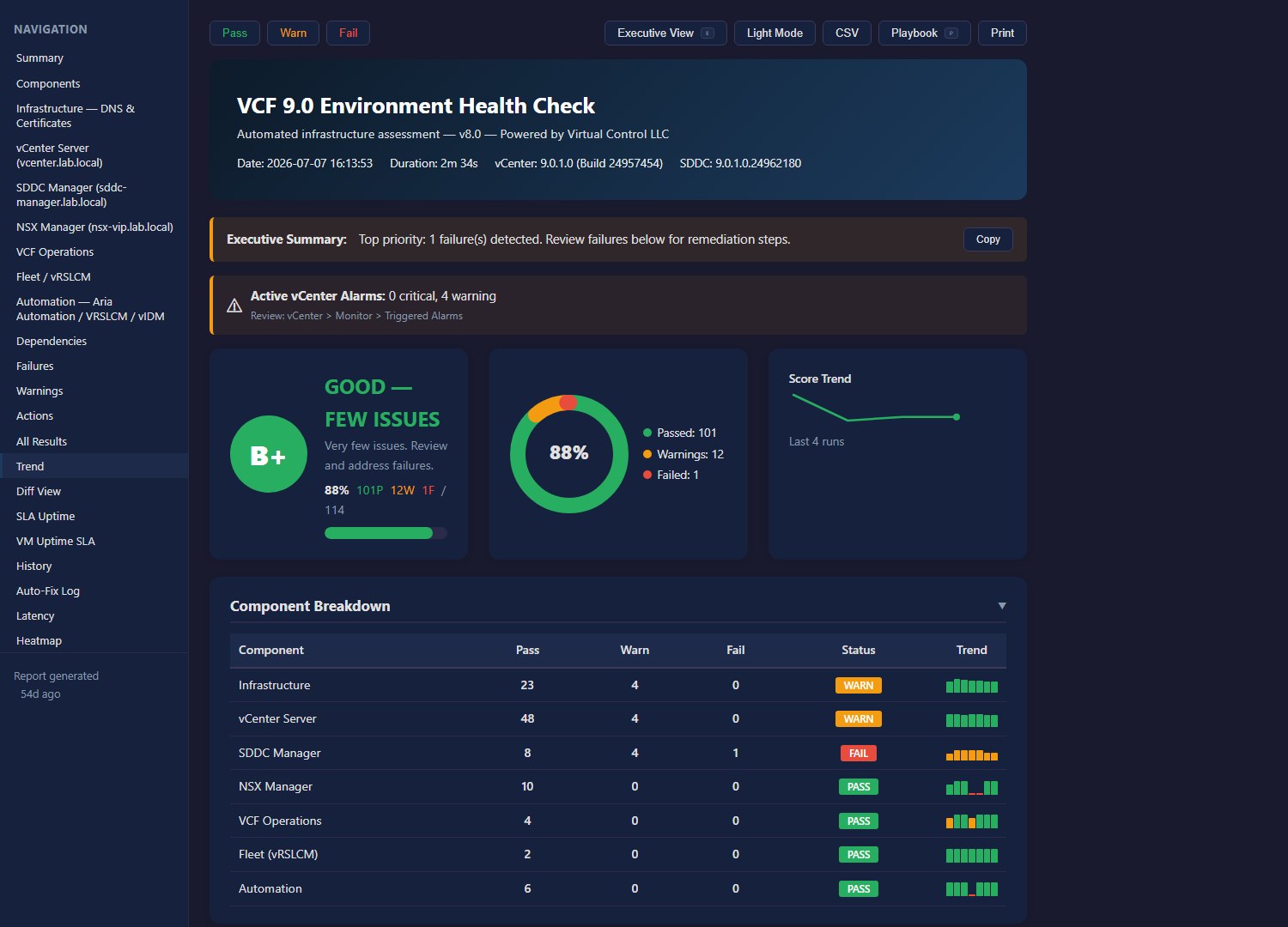
Task: Print the report
Action: click(1002, 33)
